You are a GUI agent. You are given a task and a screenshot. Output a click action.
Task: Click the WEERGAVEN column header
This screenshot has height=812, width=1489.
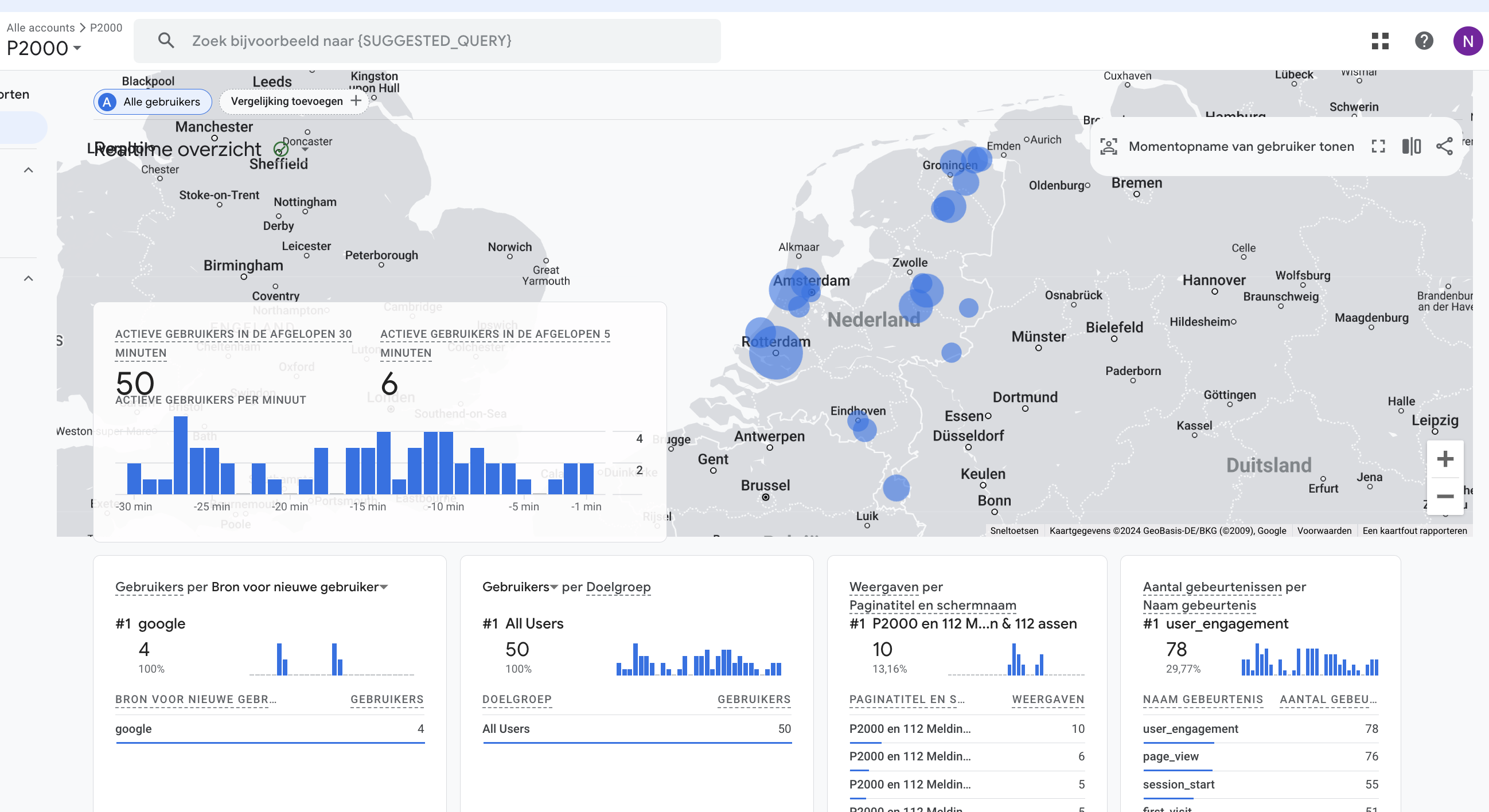[1047, 699]
